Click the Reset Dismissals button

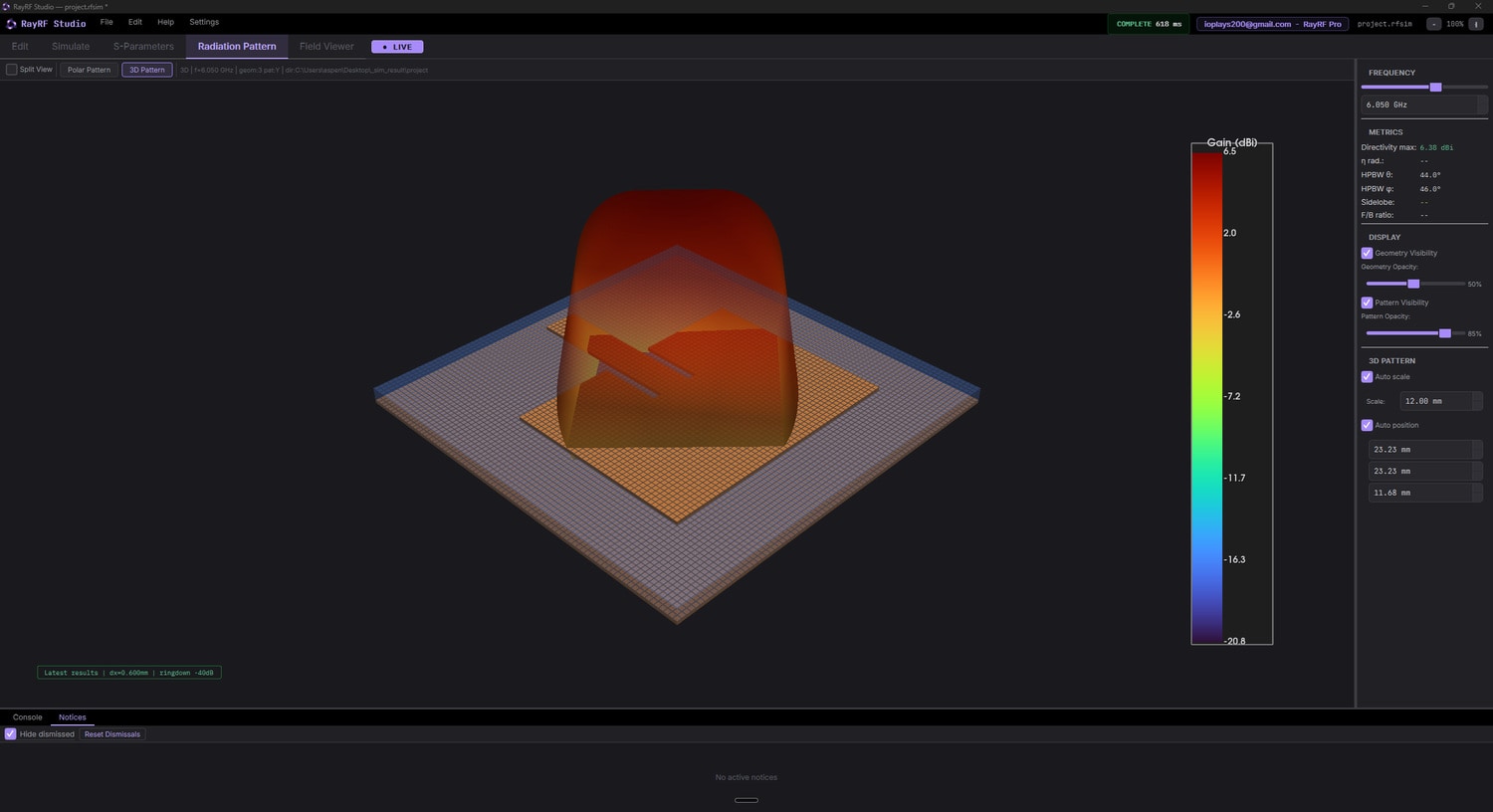click(x=112, y=734)
